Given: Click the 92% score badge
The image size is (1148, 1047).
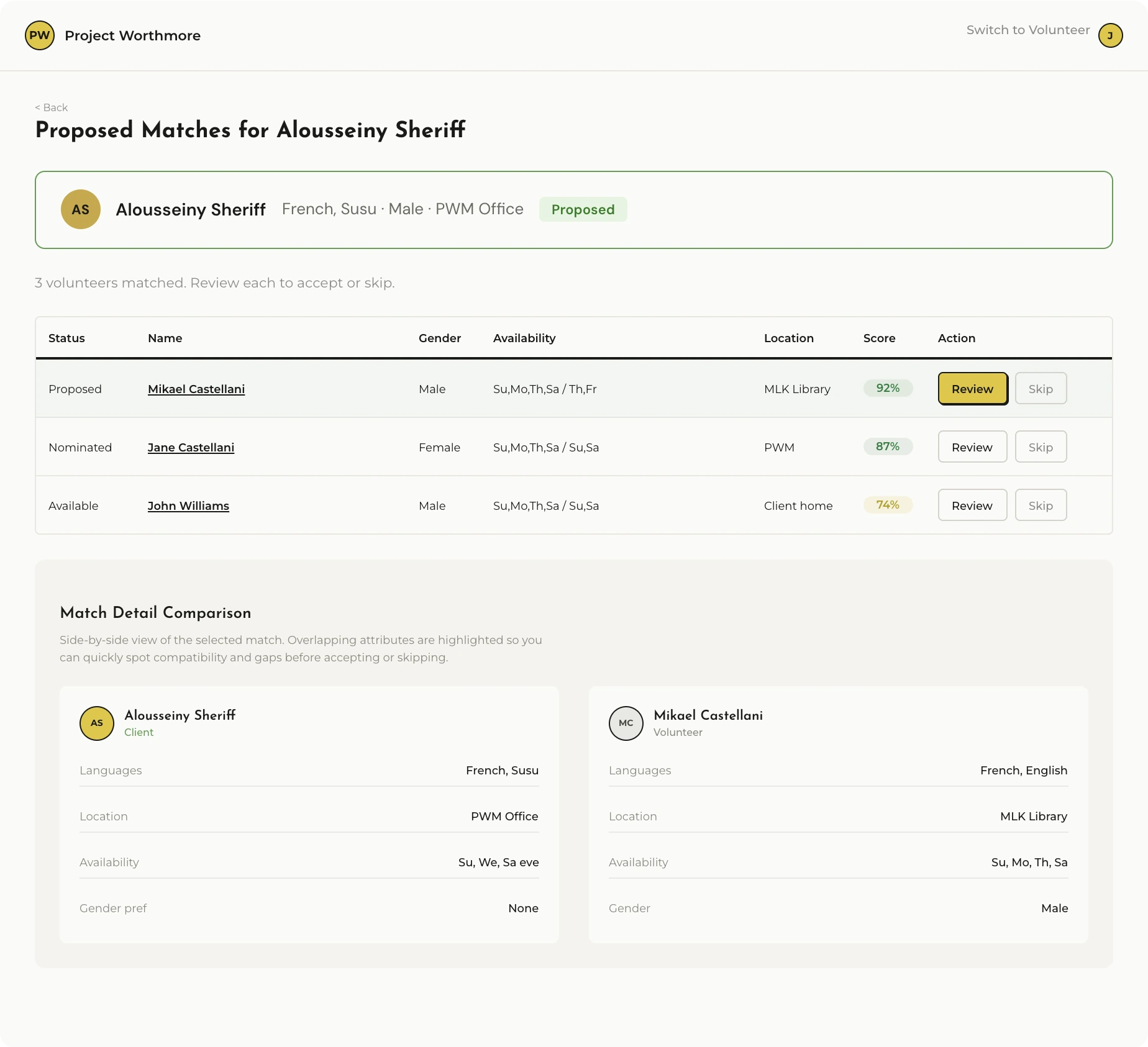Looking at the screenshot, I should point(888,388).
